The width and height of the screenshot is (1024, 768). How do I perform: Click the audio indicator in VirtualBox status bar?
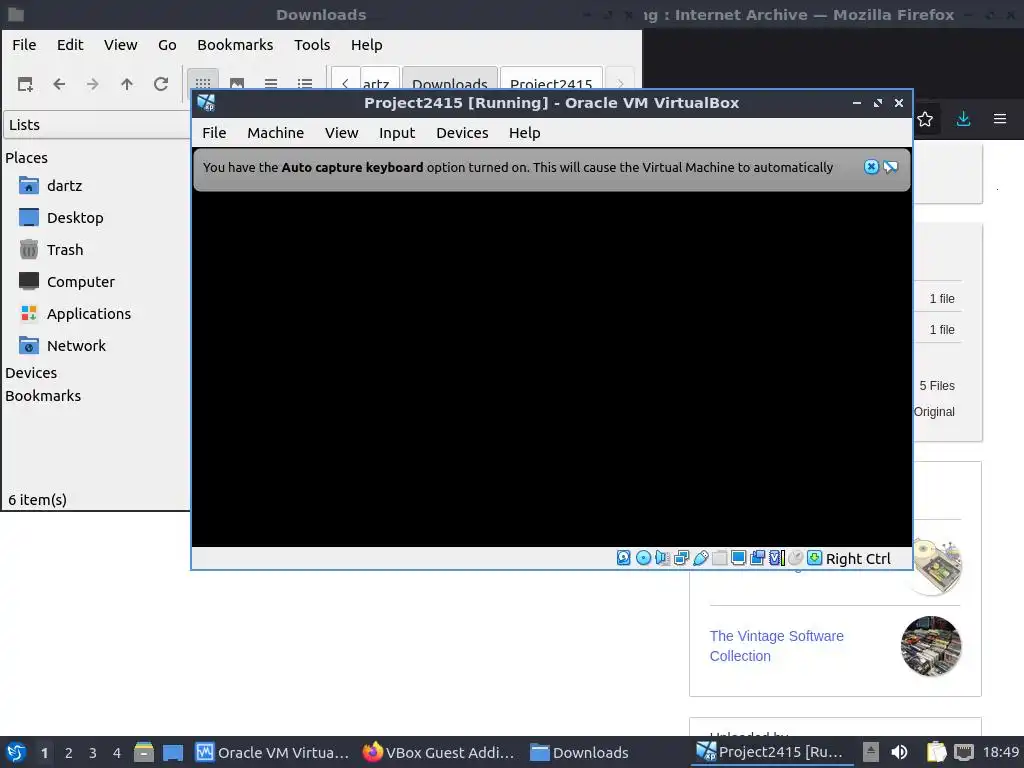coord(662,558)
